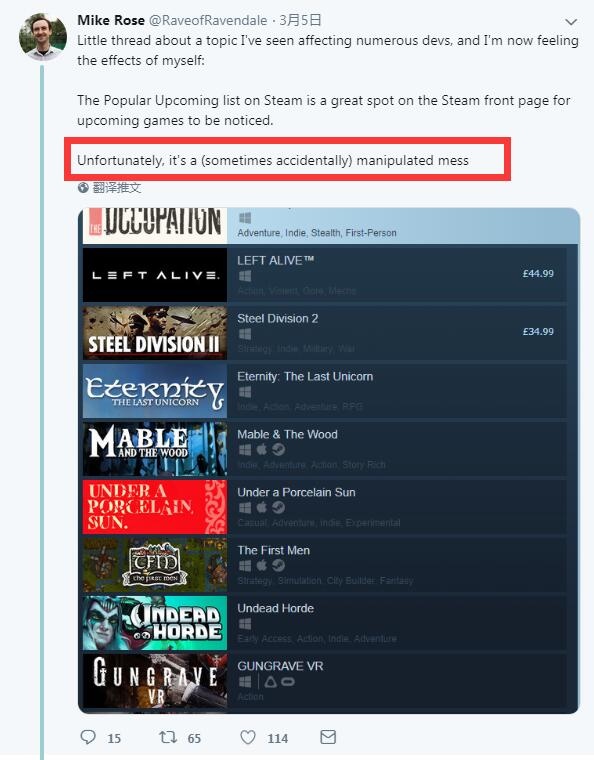The width and height of the screenshot is (594, 760).
Task: Open the @RaveofRavendale handle link
Action: [208, 20]
